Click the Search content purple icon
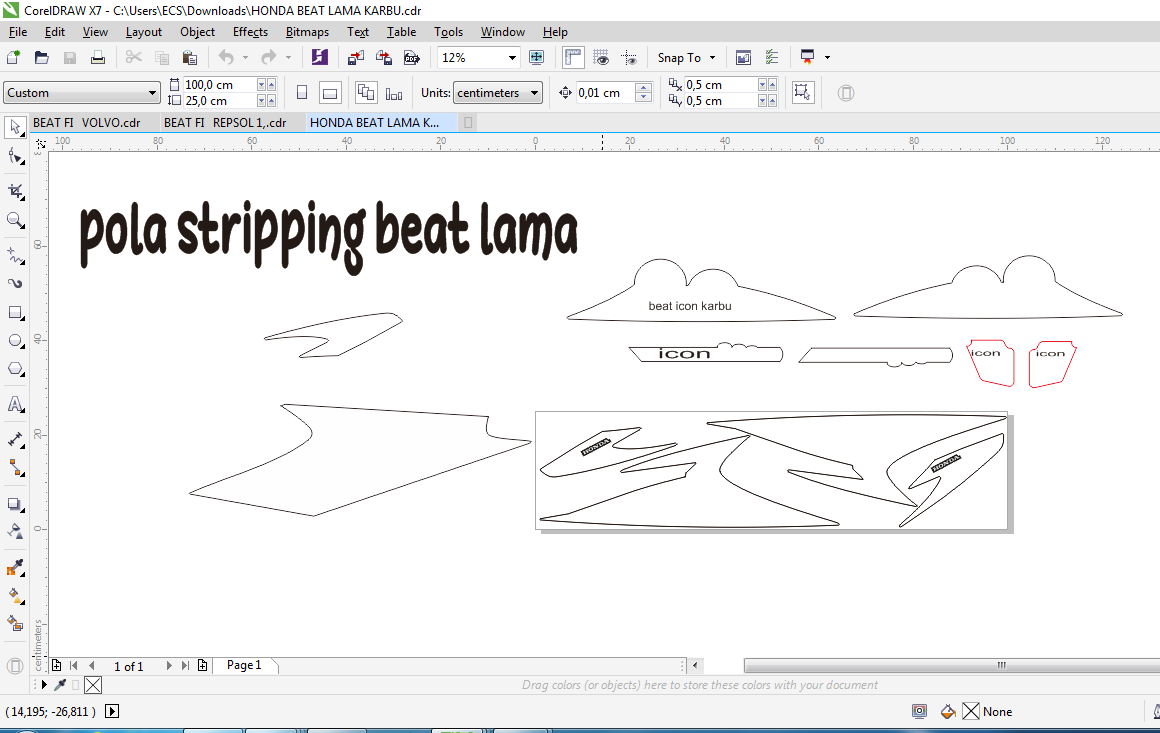1160x733 pixels. (x=320, y=58)
